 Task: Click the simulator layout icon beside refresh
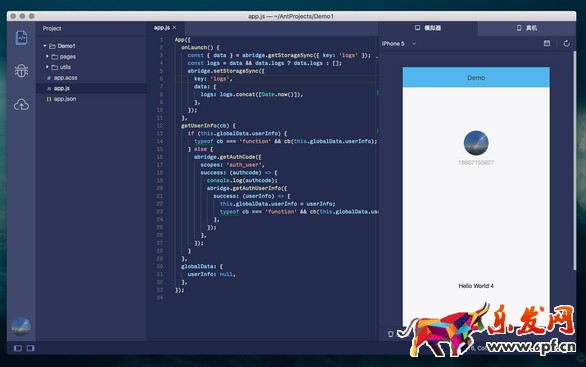tap(547, 43)
